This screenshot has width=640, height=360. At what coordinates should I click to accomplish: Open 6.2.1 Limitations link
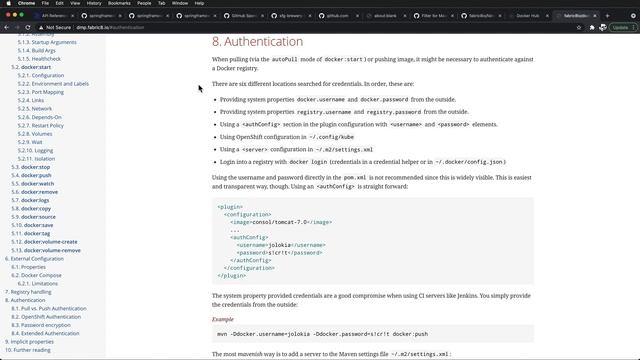[38, 284]
